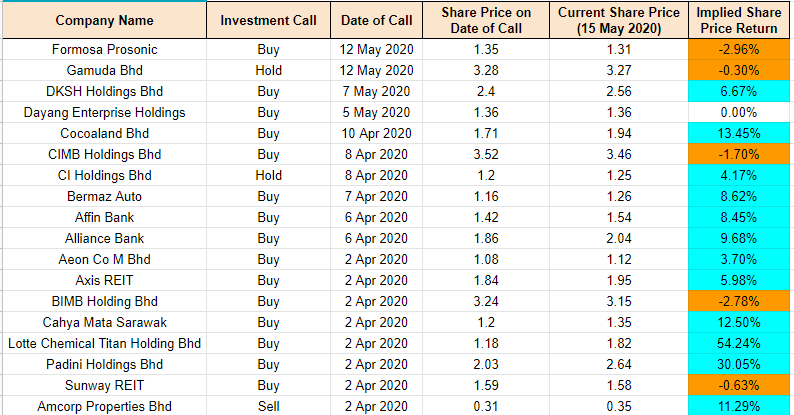Click the Company Name header cell
This screenshot has width=794, height=415.
click(x=103, y=20)
